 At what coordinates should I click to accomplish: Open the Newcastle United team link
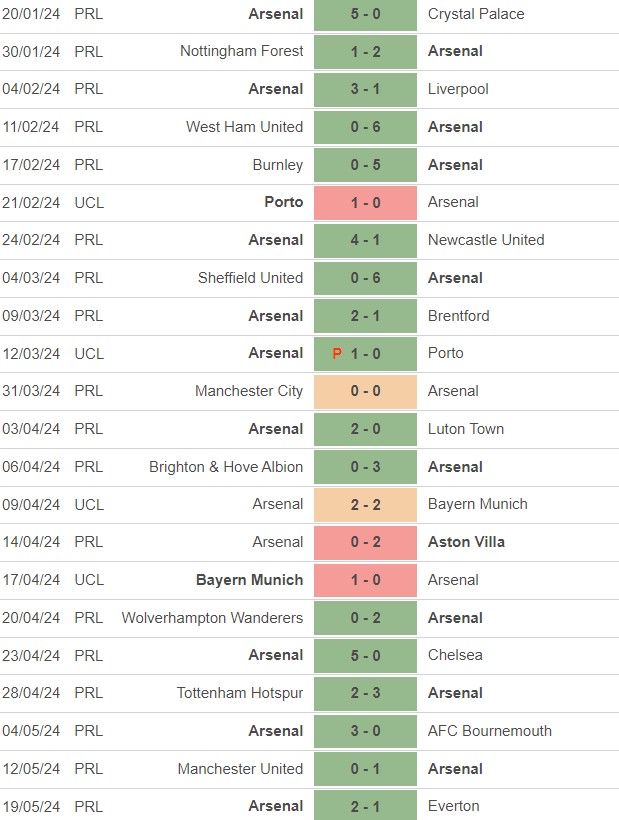coord(486,240)
